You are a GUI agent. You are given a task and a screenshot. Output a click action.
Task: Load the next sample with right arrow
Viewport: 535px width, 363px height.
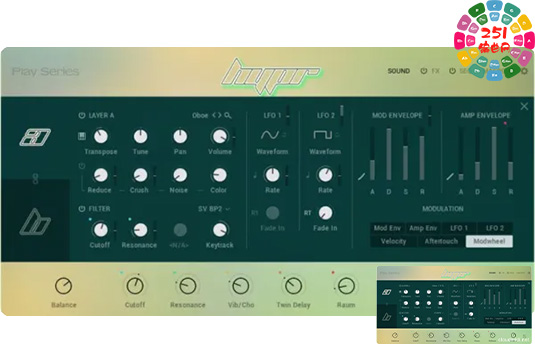219,115
